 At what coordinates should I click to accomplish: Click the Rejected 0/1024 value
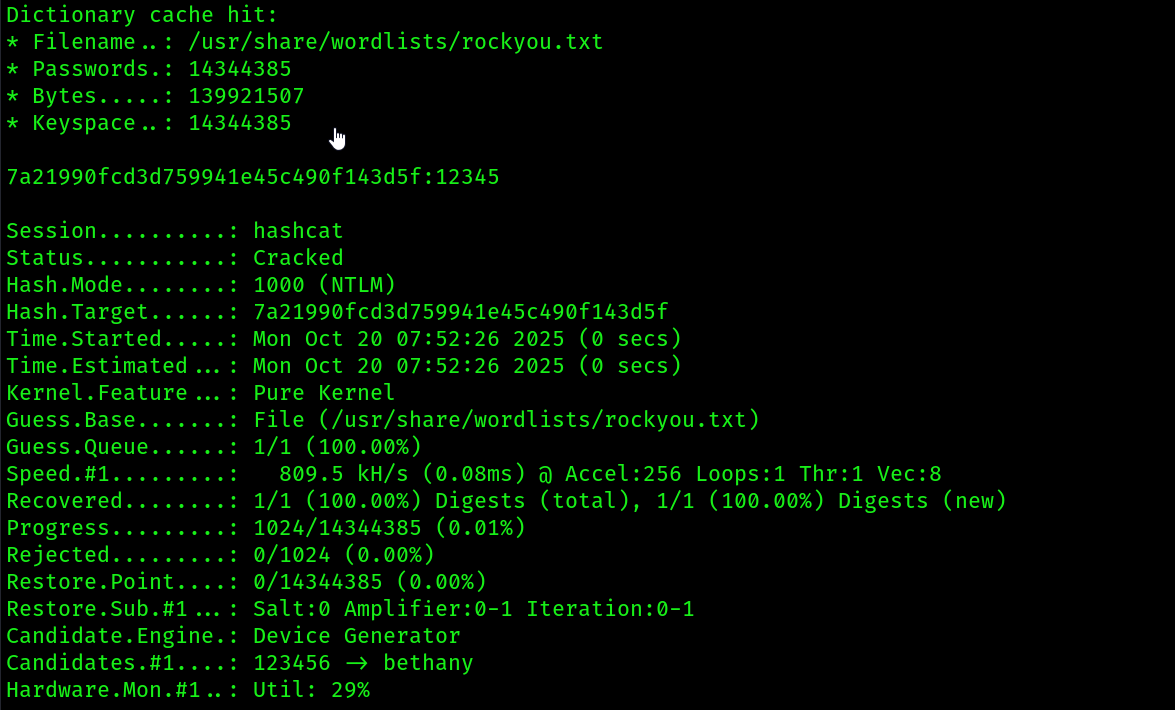[292, 555]
